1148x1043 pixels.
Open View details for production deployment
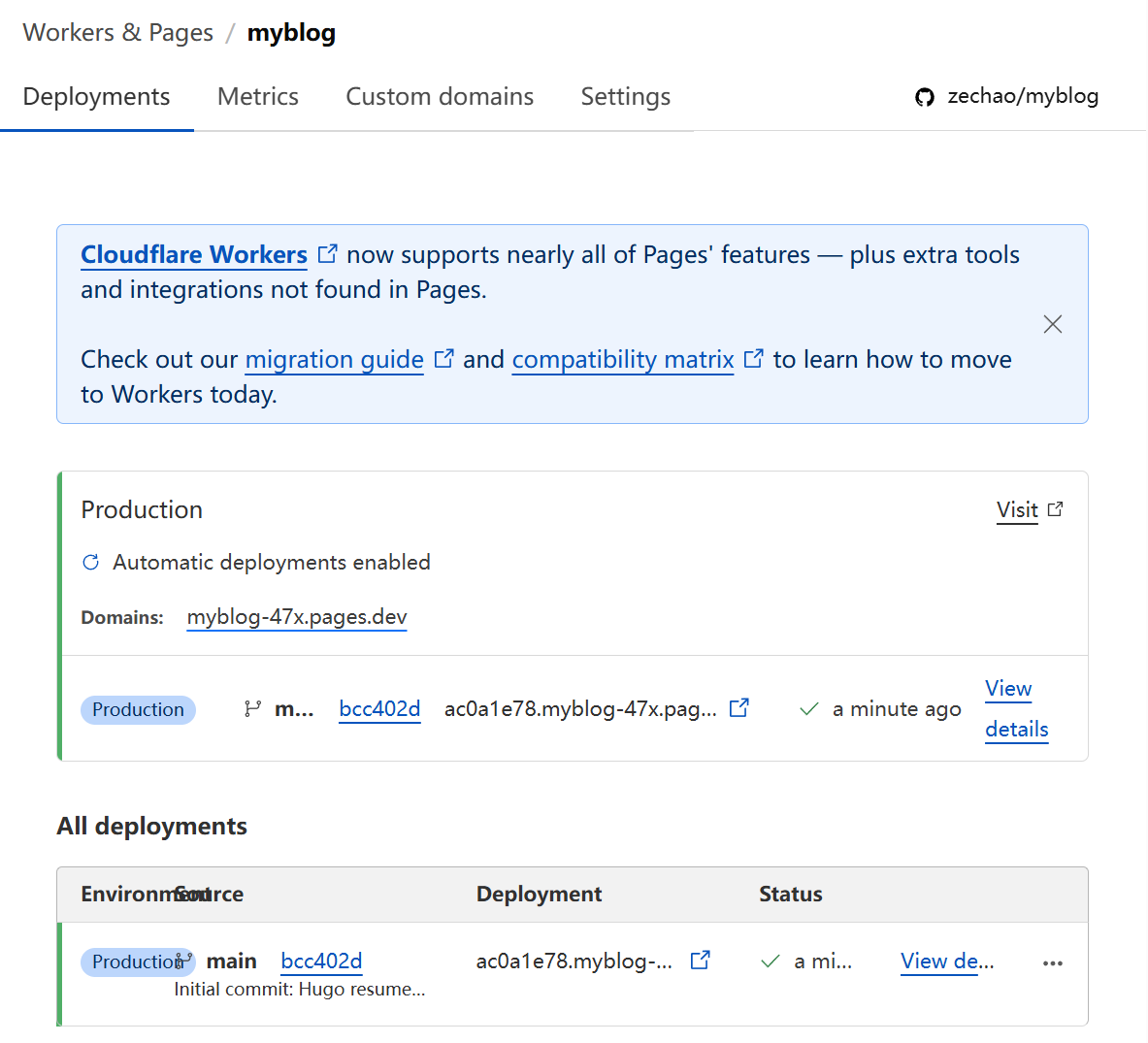(1017, 708)
